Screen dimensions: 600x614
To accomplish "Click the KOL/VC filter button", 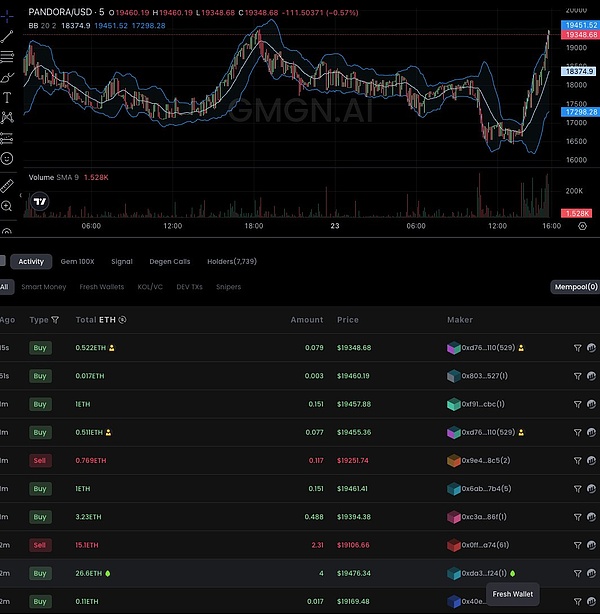I will pyautogui.click(x=151, y=287).
